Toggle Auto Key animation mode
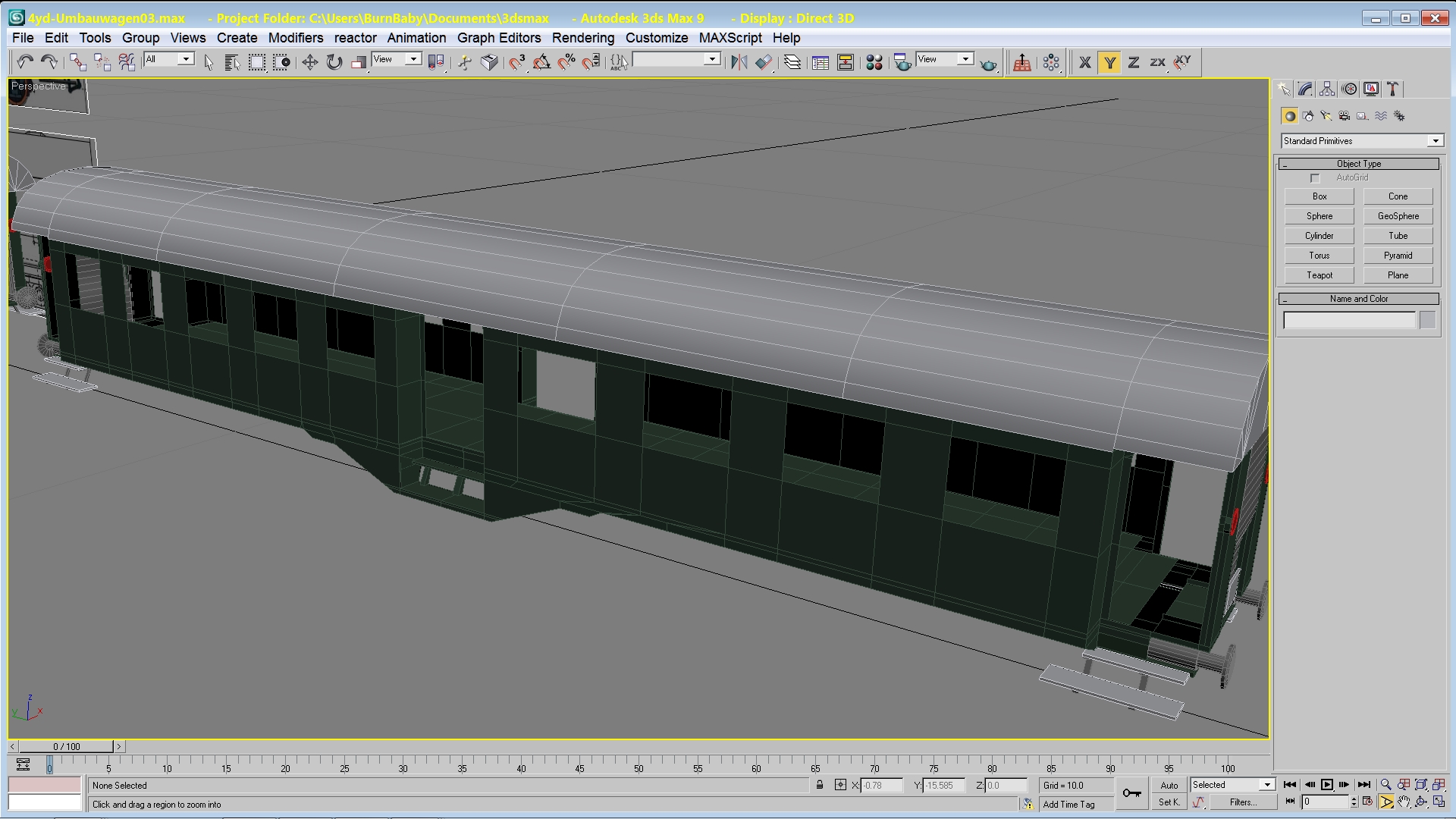The height and width of the screenshot is (819, 1456). click(1169, 786)
